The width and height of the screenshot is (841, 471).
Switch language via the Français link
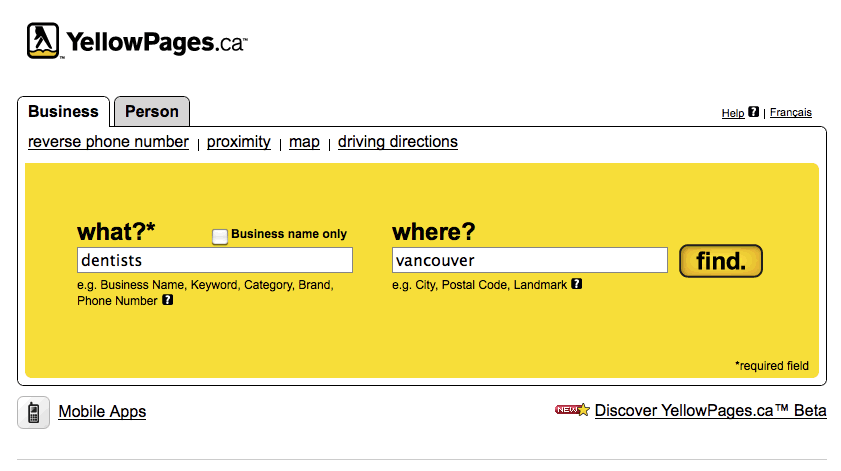click(791, 112)
